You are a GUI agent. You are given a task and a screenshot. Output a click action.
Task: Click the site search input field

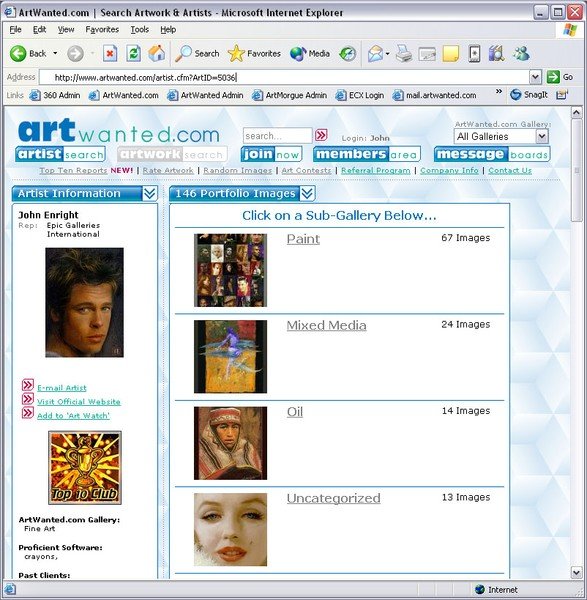coord(277,136)
